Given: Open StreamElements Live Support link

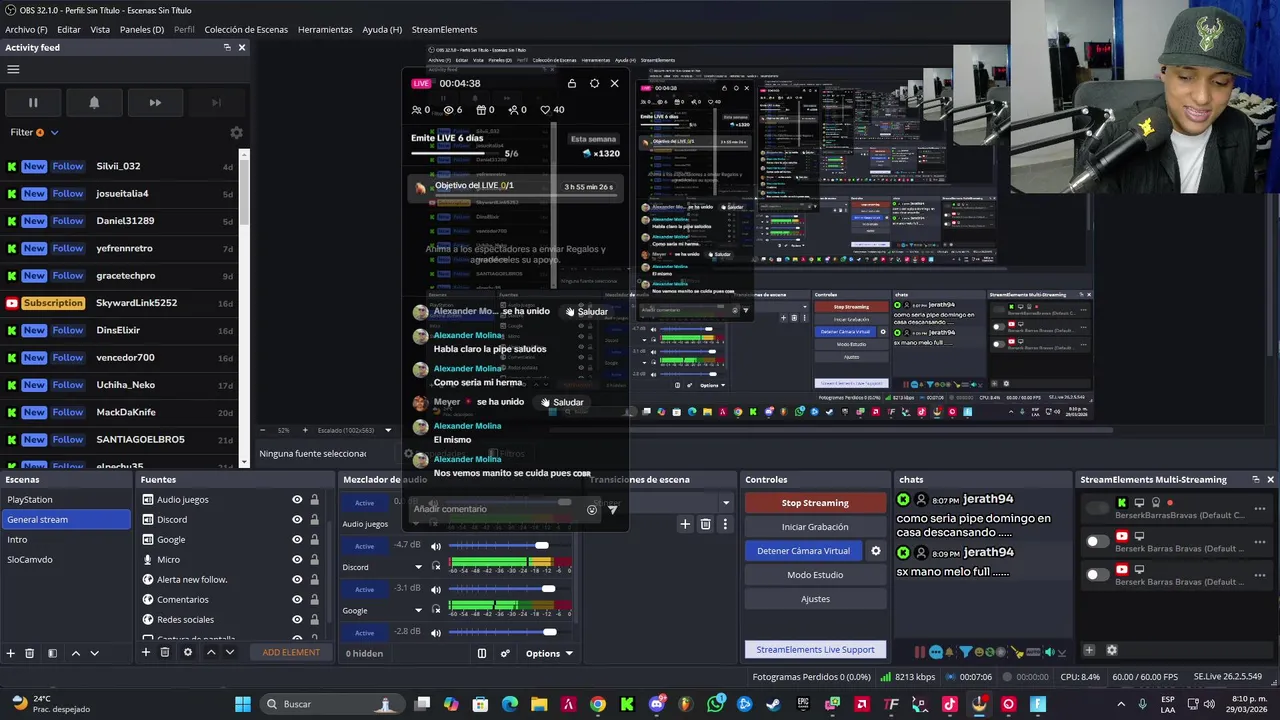Looking at the screenshot, I should point(815,650).
